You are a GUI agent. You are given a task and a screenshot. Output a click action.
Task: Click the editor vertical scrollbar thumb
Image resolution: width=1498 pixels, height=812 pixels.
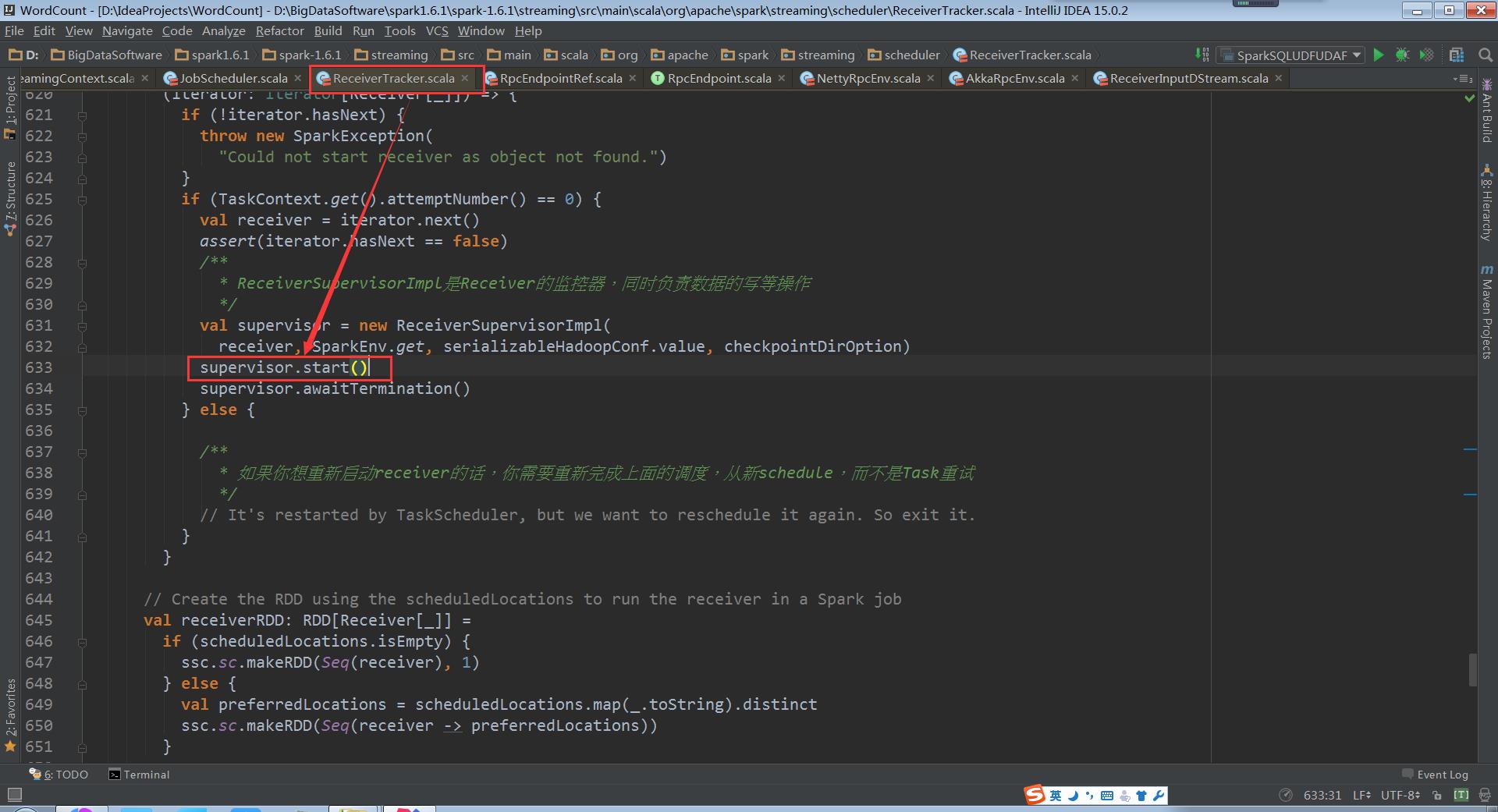pyautogui.click(x=1472, y=669)
